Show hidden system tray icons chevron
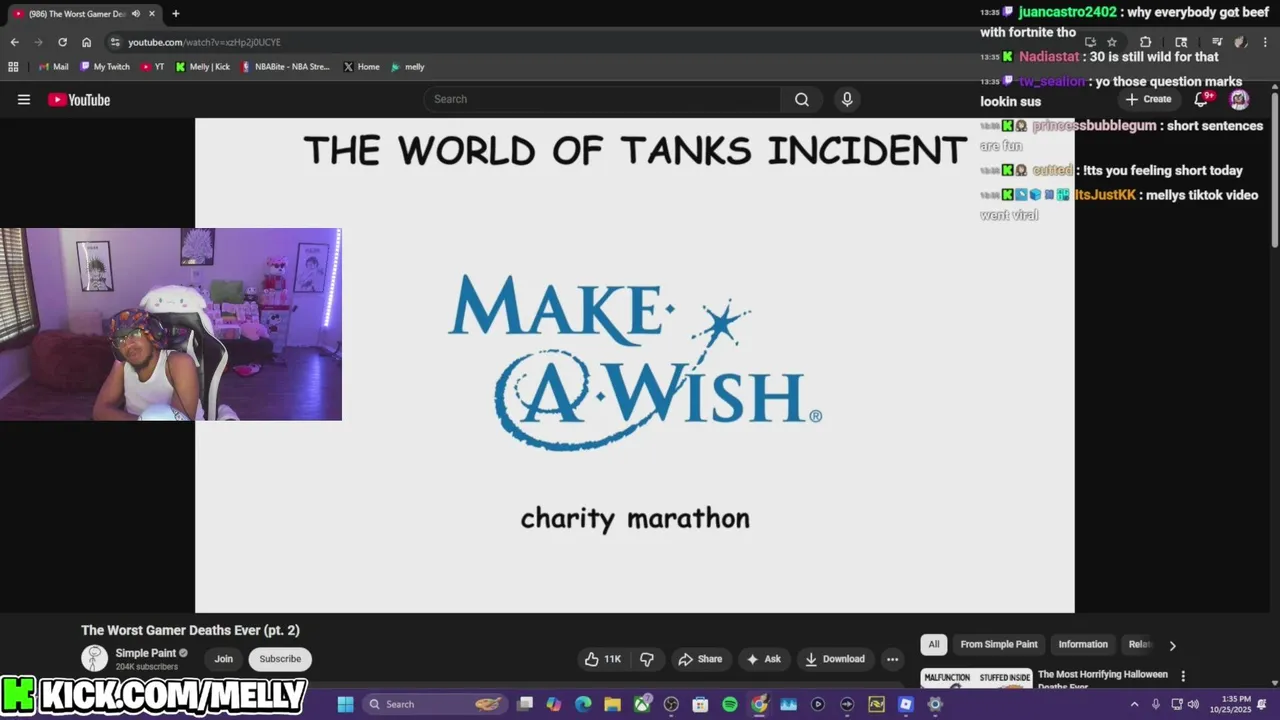The height and width of the screenshot is (720, 1280). coord(1134,704)
